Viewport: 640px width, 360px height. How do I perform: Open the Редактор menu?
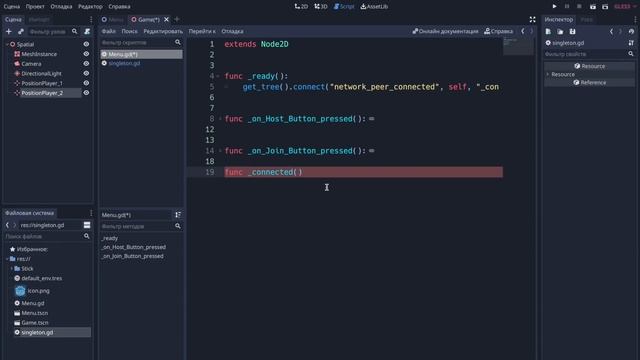point(90,7)
